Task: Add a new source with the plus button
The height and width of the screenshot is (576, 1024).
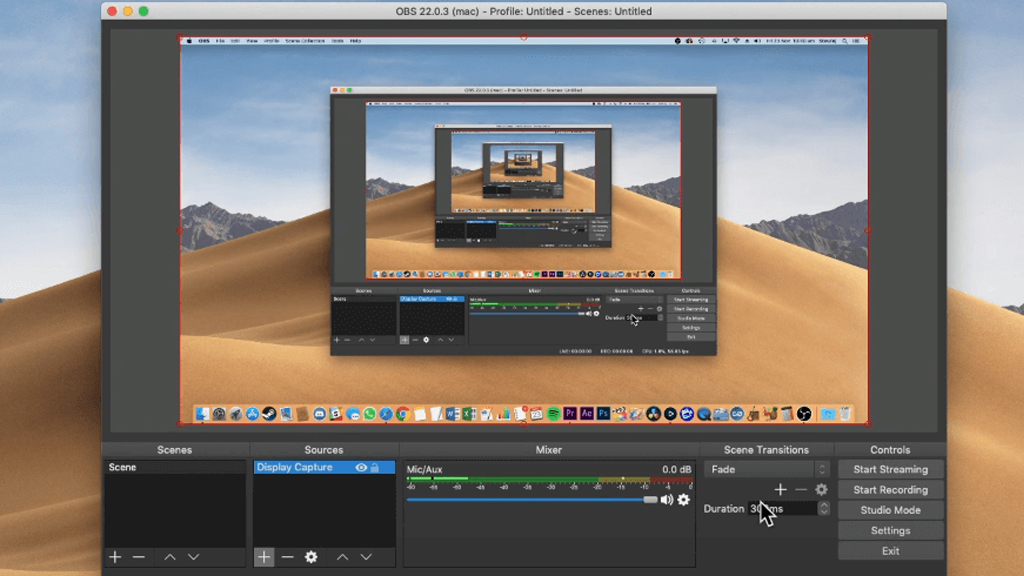Action: point(264,557)
